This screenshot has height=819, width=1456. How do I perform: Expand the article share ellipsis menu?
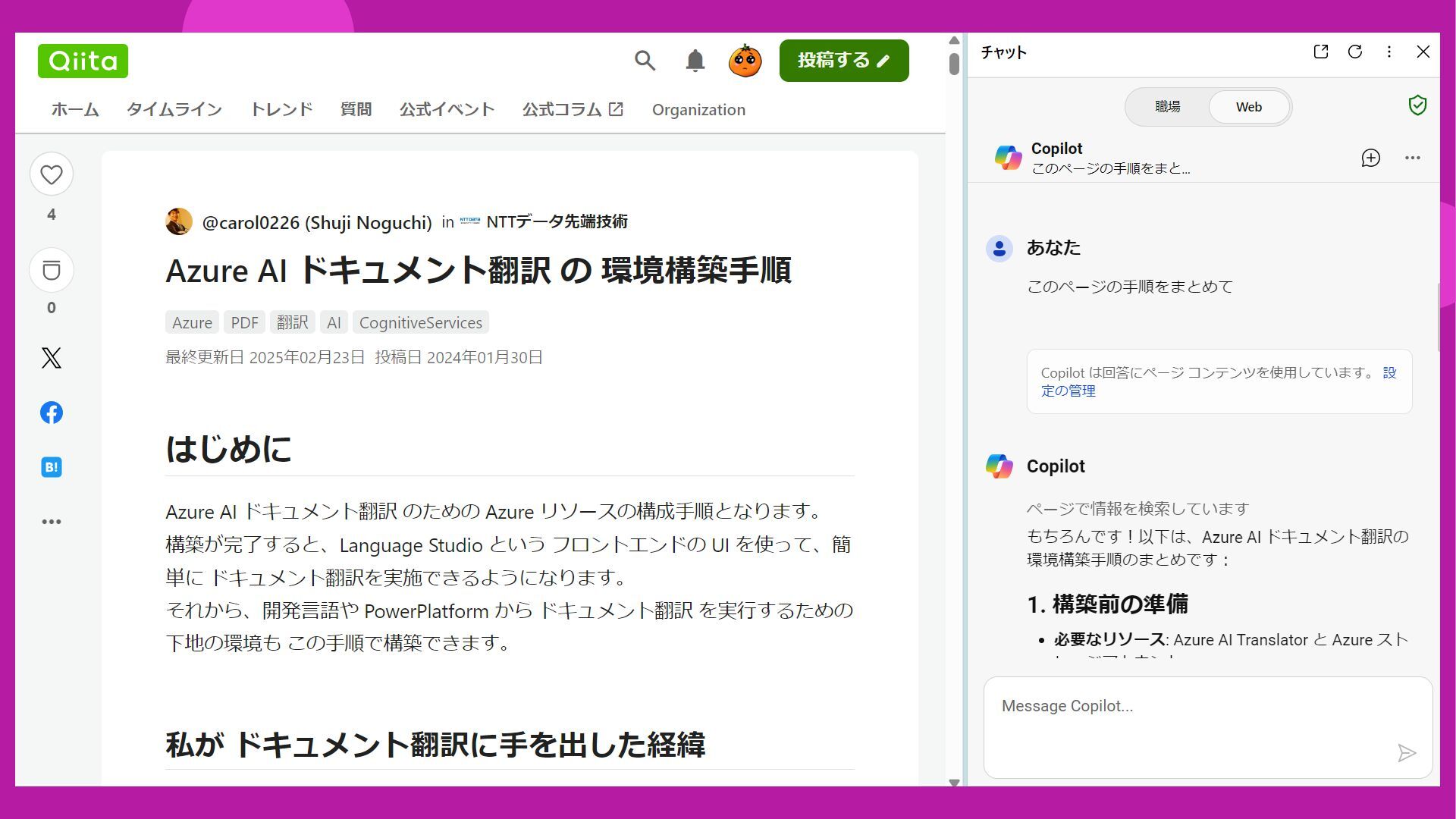tap(52, 522)
